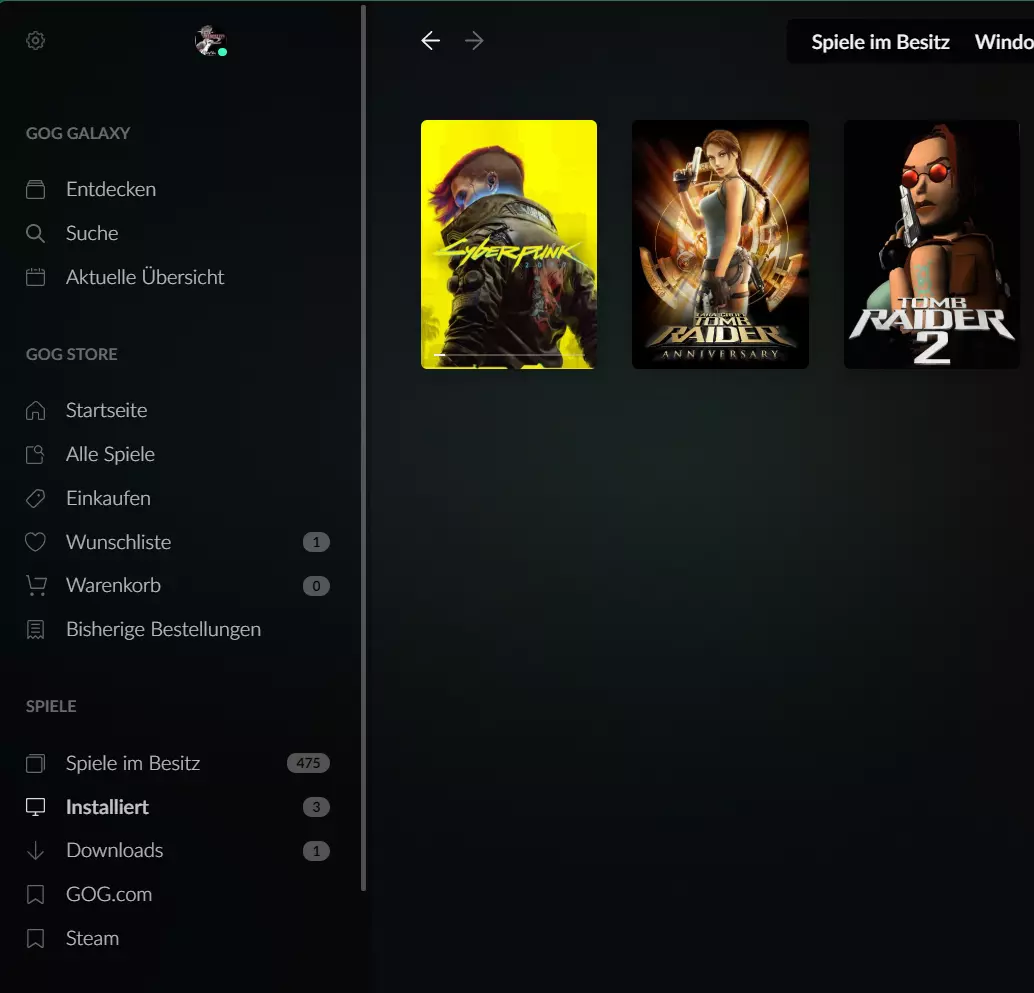Click the GOG GALAXY section heading
This screenshot has width=1034, height=993.
78,133
